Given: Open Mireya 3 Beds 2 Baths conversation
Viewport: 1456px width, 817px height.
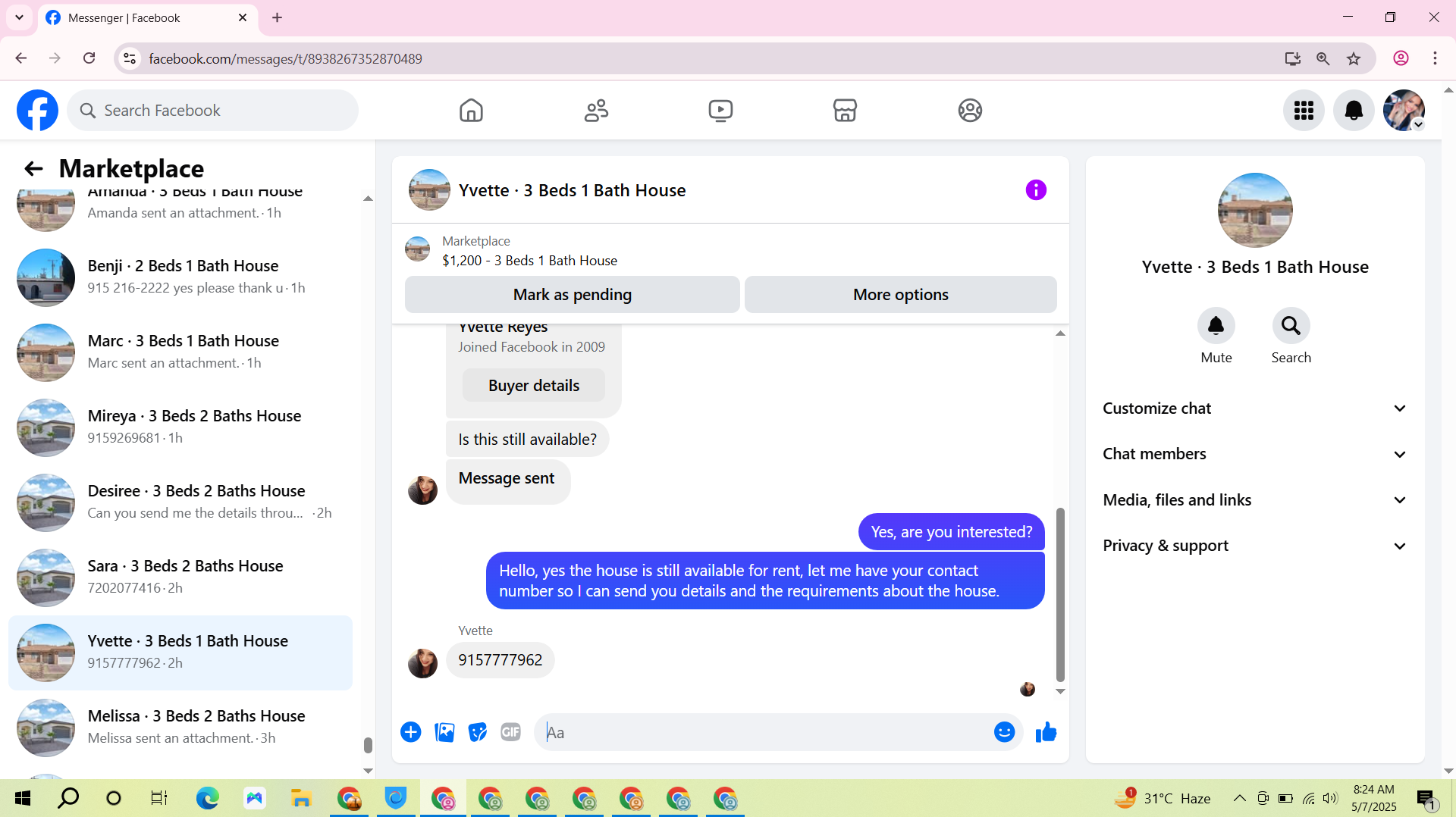Looking at the screenshot, I should pos(180,427).
